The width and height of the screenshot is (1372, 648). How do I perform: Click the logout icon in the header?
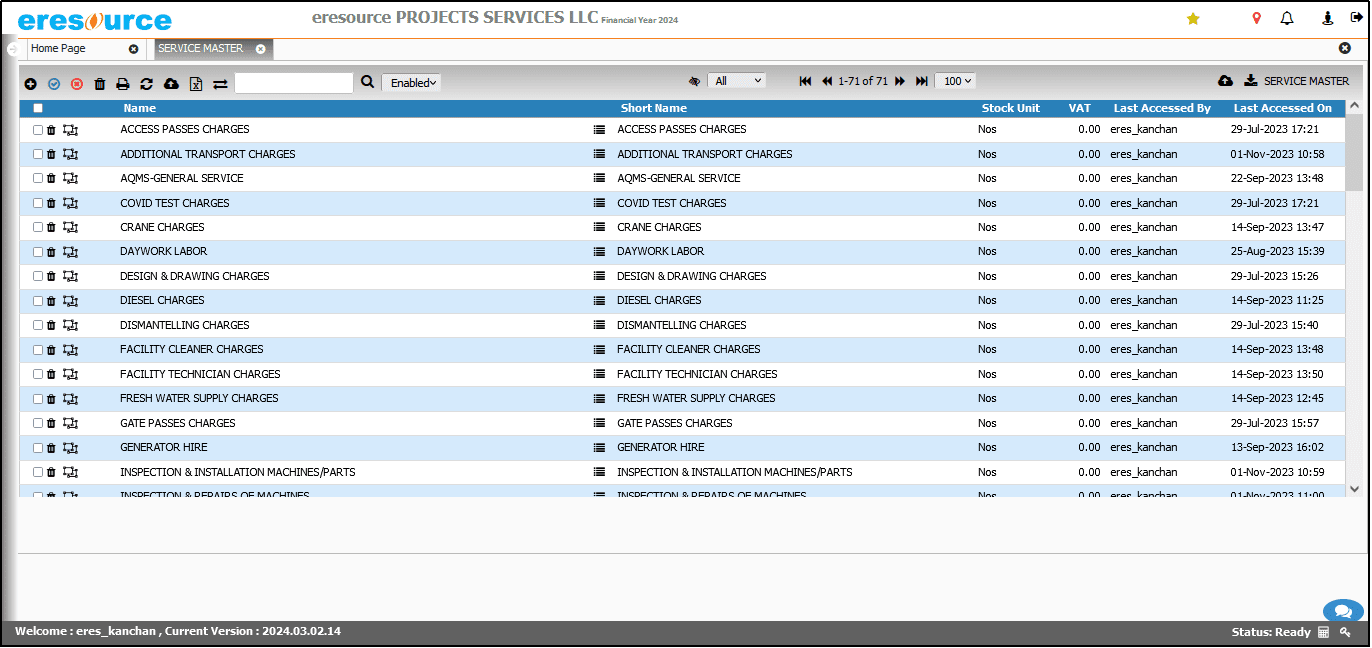[x=1357, y=18]
